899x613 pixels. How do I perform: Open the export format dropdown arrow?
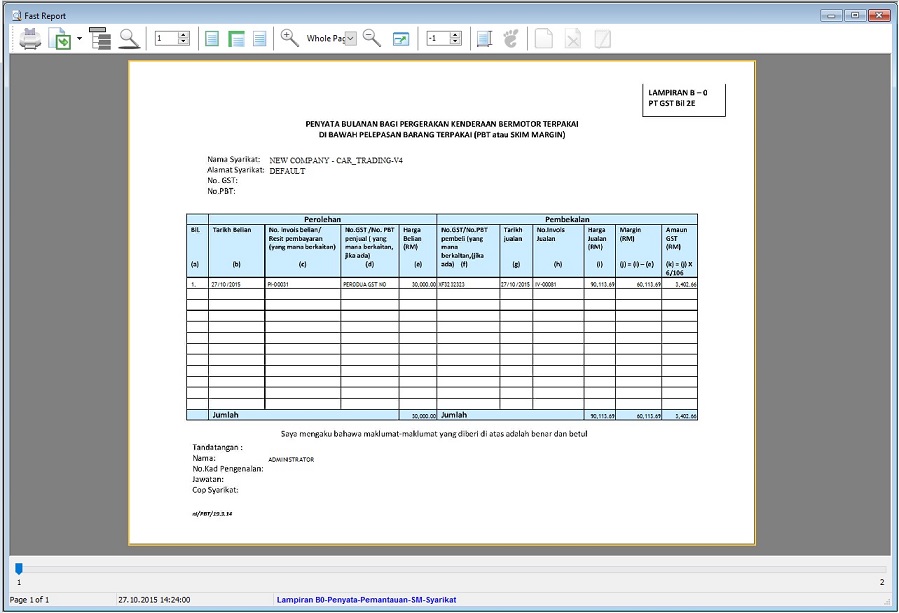coord(79,39)
